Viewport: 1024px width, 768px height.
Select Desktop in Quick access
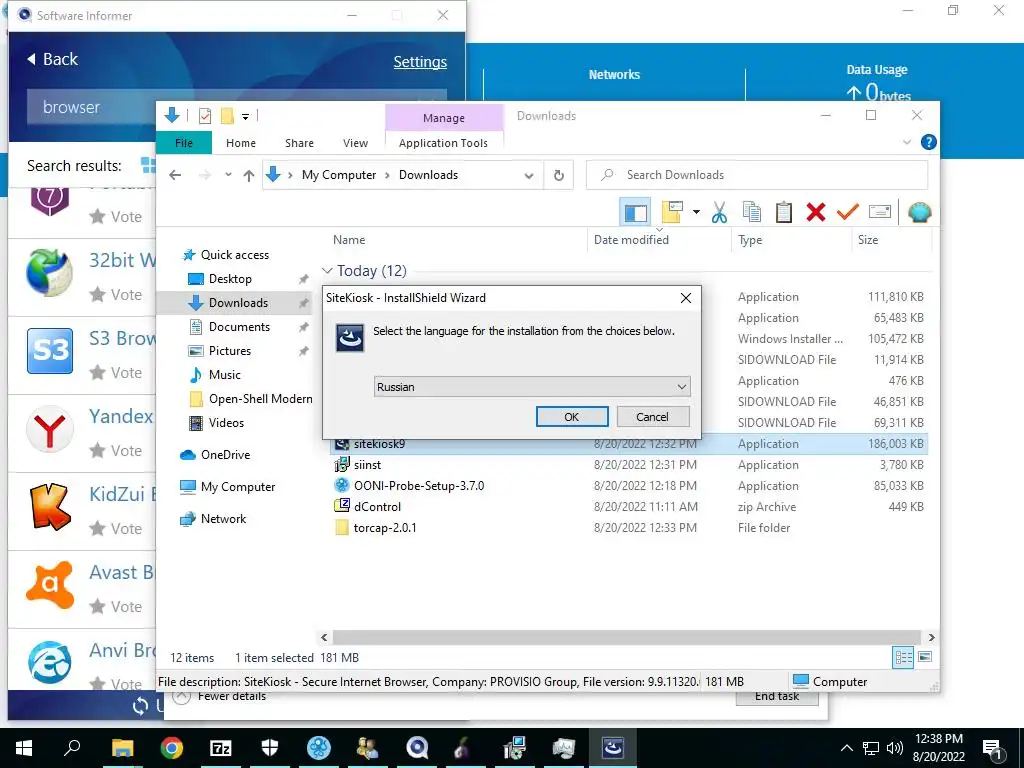229,279
